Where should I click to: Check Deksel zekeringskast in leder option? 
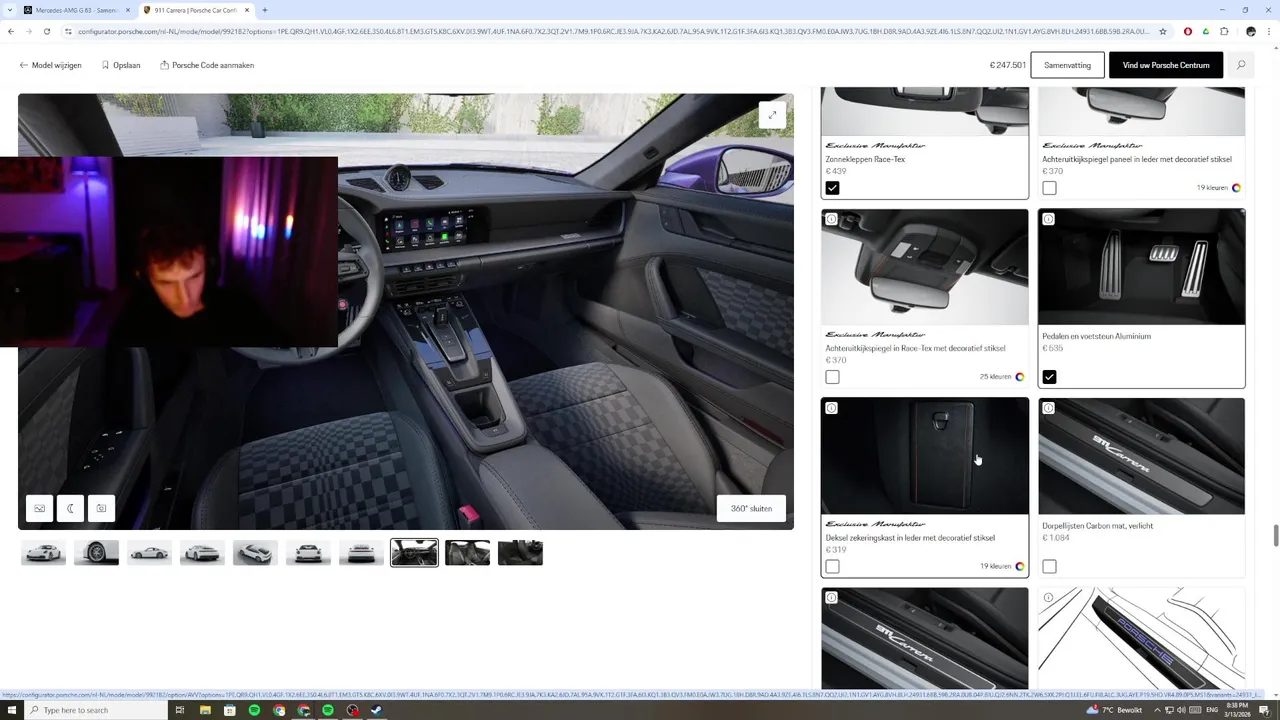[x=832, y=566]
